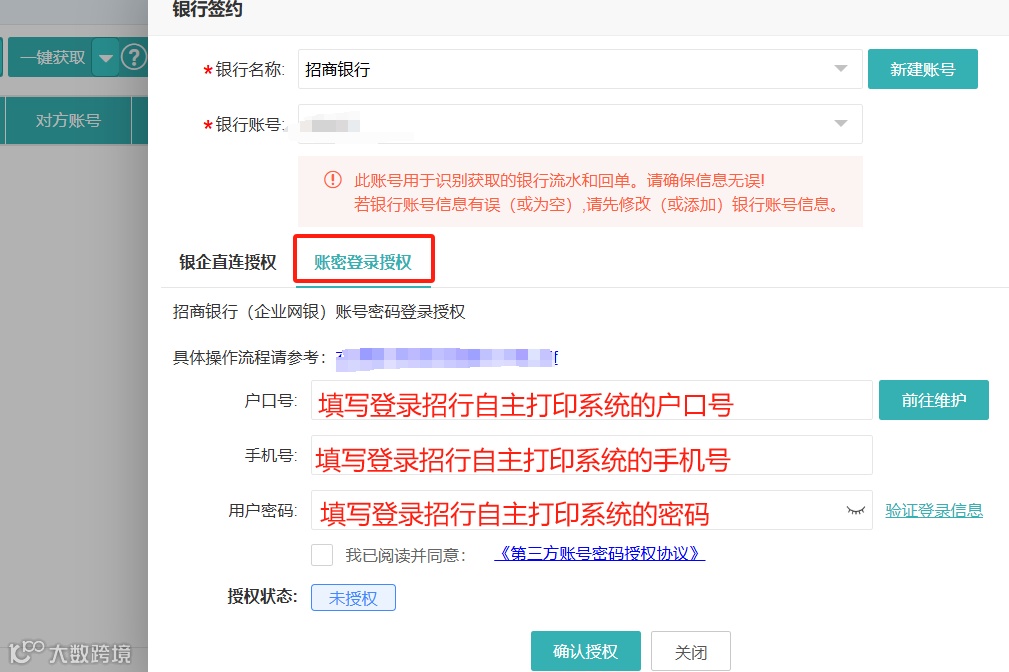Click the 确认授权 button
This screenshot has height=672, width=1009.
(x=586, y=651)
